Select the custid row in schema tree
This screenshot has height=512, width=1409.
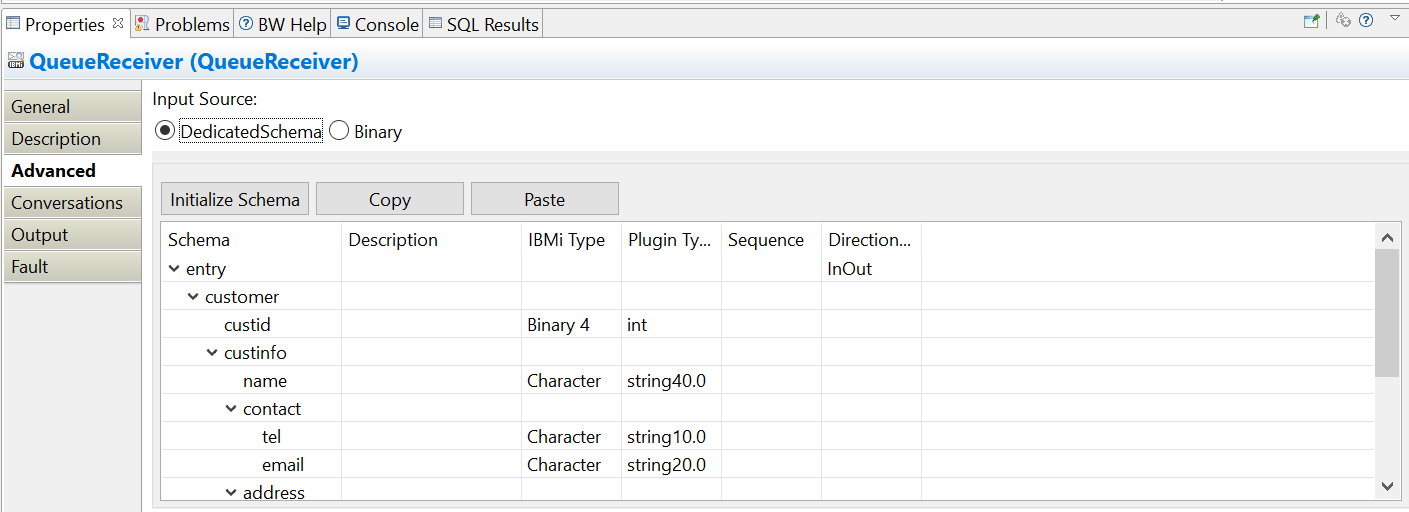tap(247, 325)
